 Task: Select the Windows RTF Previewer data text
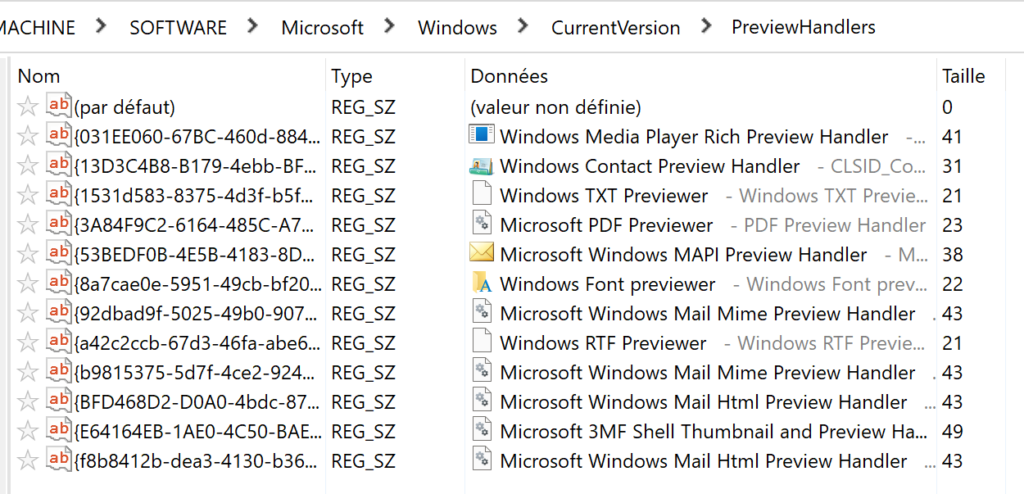tap(603, 343)
